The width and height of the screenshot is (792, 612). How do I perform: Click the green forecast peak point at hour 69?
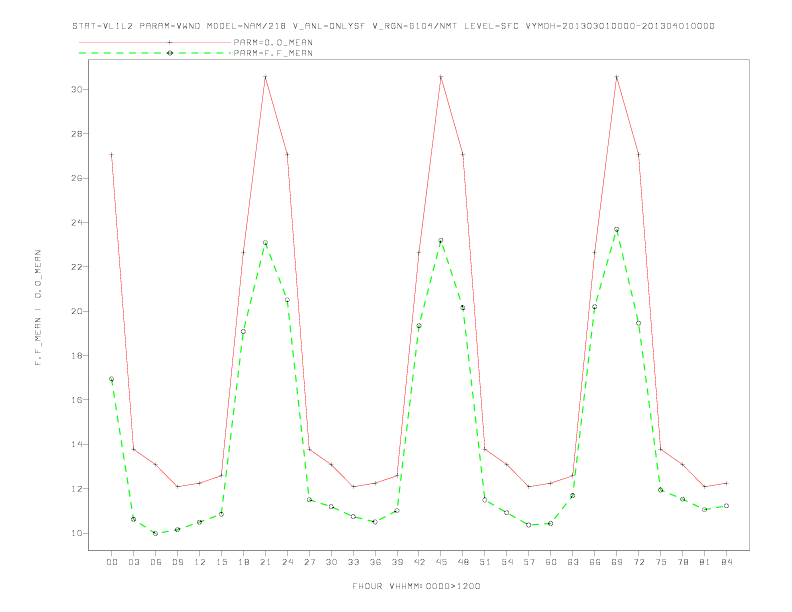[x=616, y=229]
